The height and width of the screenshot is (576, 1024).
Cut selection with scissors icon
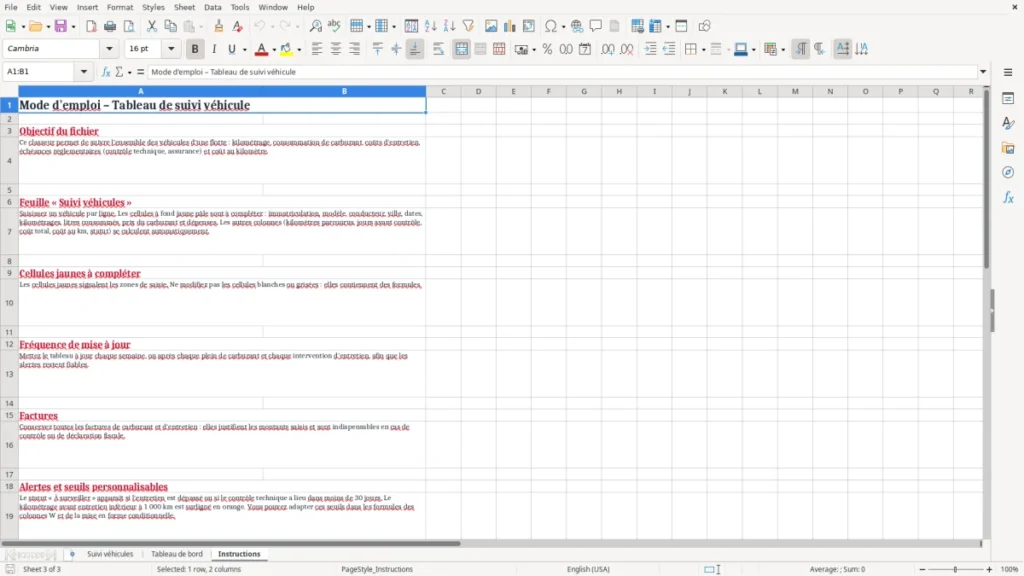[x=152, y=26]
